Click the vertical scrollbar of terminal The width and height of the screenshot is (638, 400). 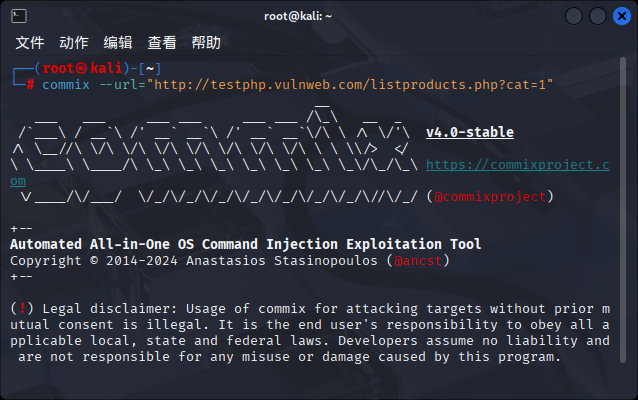pyautogui.click(x=623, y=210)
